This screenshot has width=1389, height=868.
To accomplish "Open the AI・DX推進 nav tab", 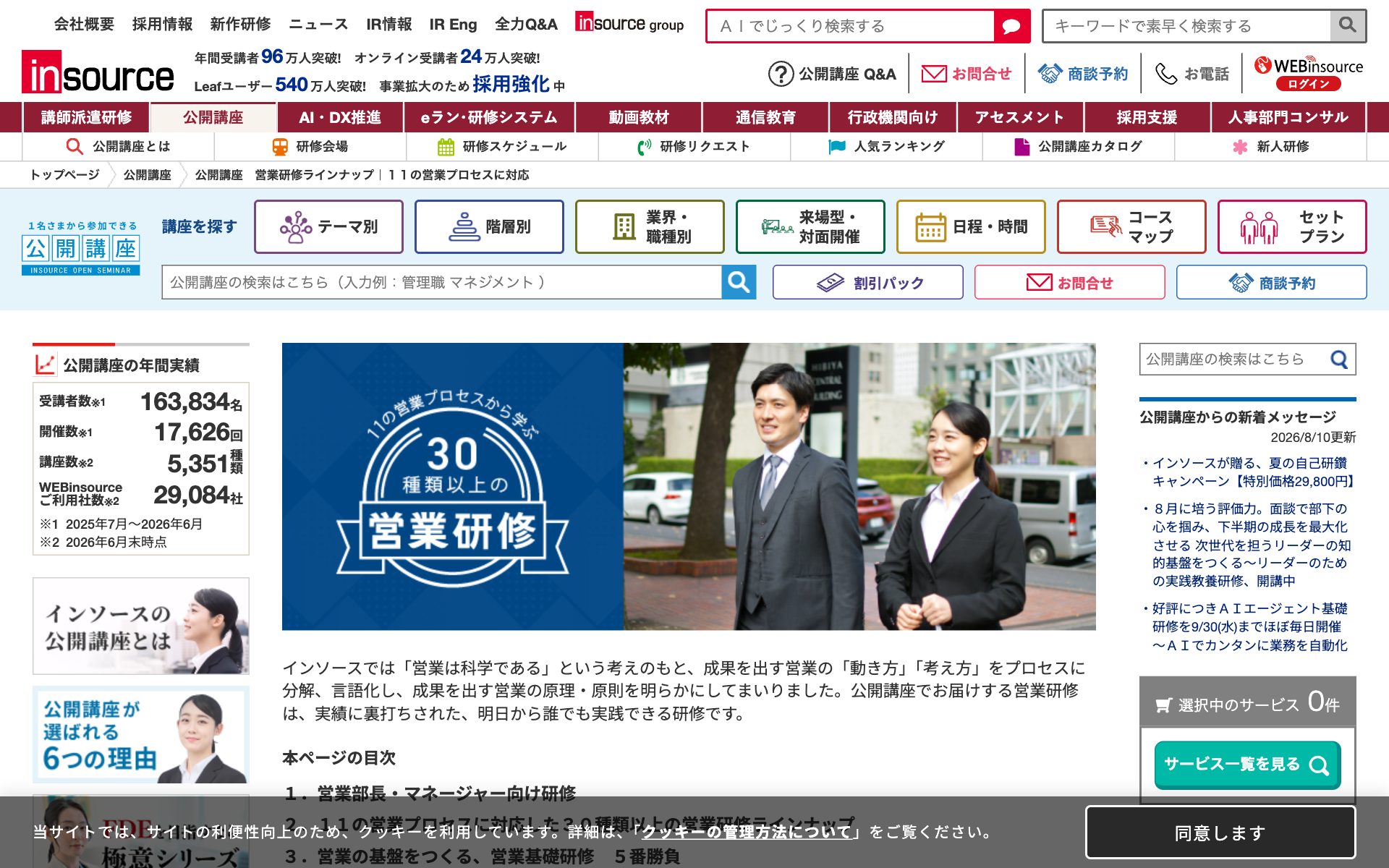I will click(x=340, y=117).
